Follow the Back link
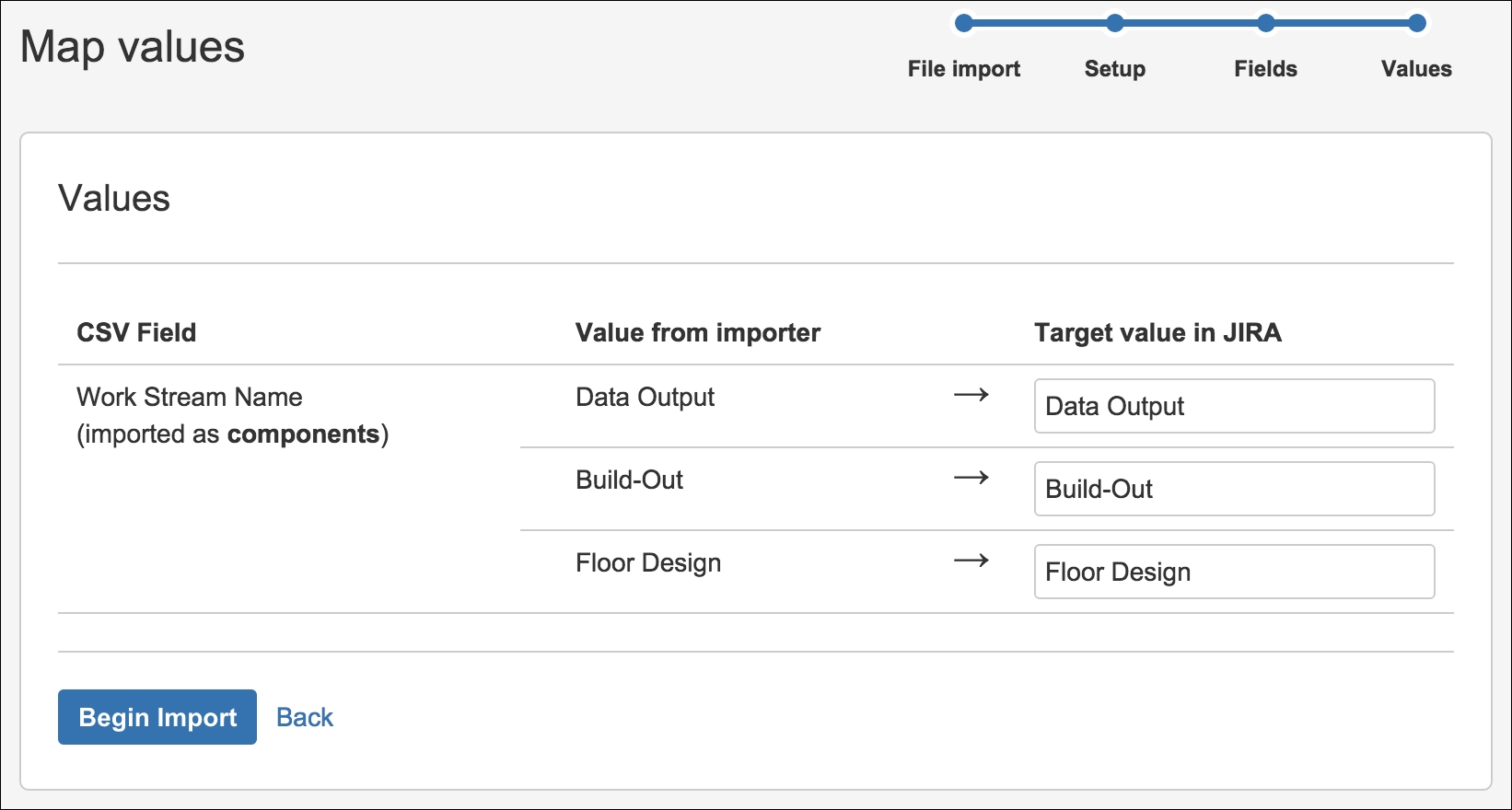This screenshot has width=1512, height=810. [x=305, y=717]
